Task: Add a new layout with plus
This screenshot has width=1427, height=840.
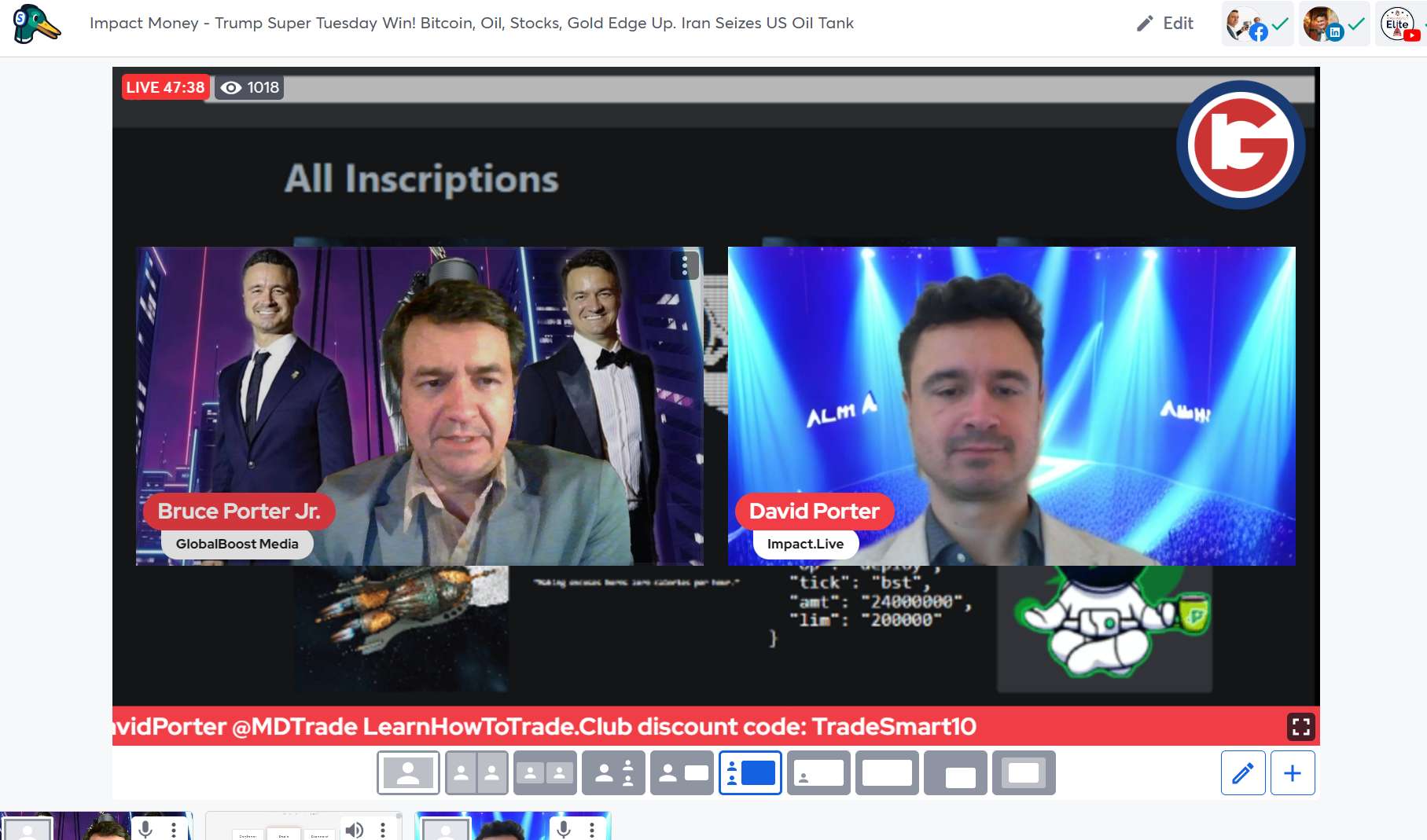Action: 1293,773
